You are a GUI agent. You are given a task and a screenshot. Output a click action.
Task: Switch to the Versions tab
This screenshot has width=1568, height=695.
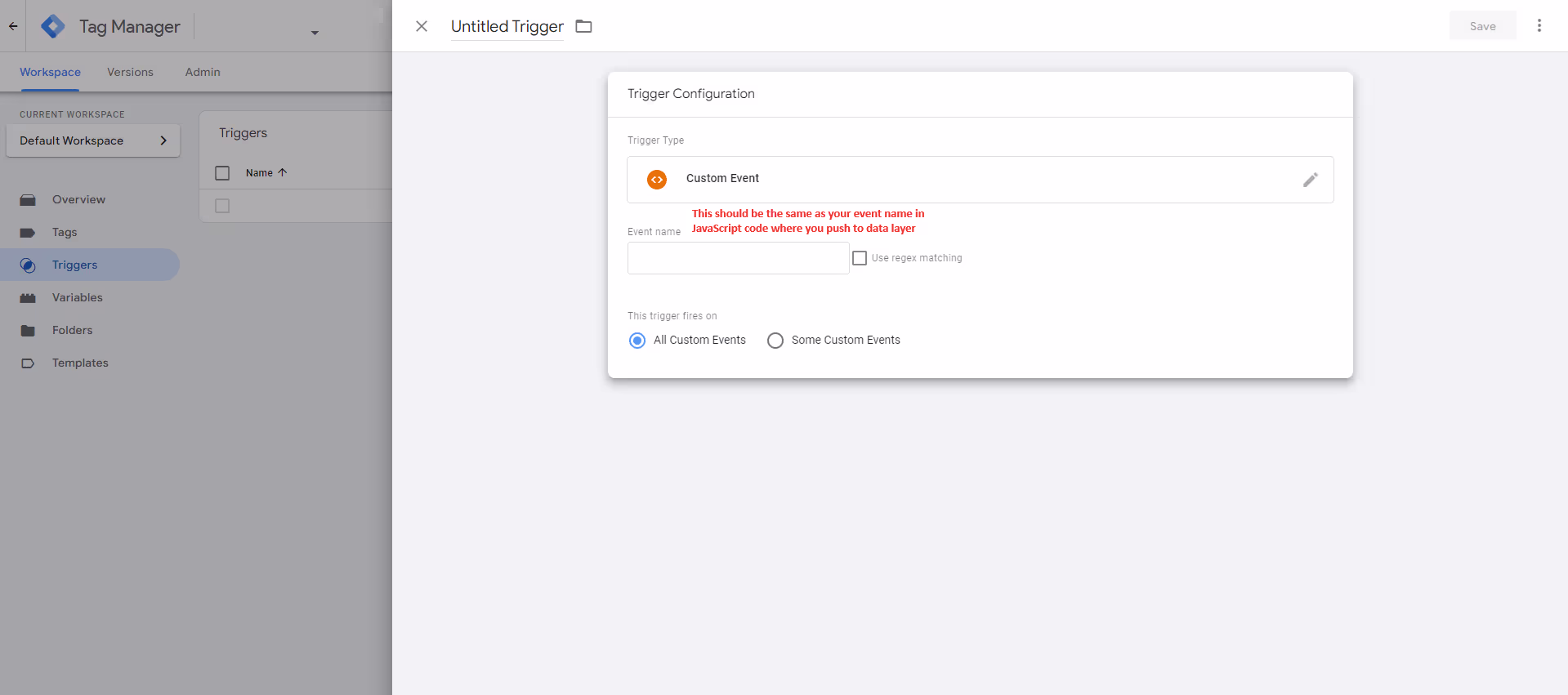130,72
